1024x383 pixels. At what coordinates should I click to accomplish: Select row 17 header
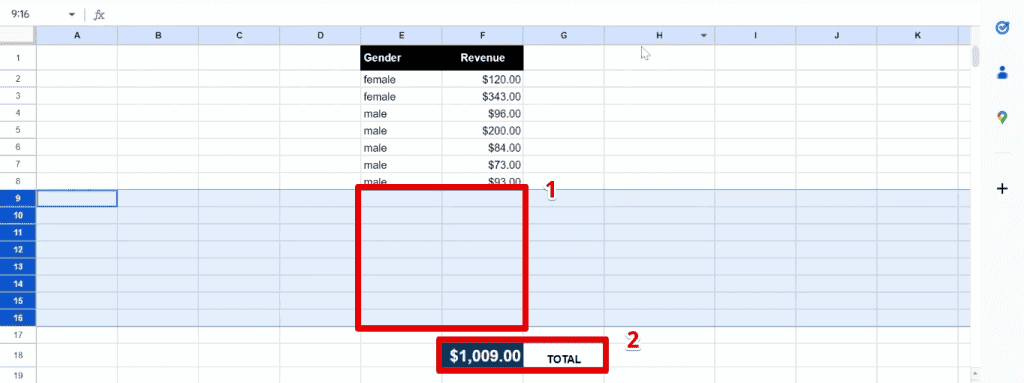pos(18,335)
